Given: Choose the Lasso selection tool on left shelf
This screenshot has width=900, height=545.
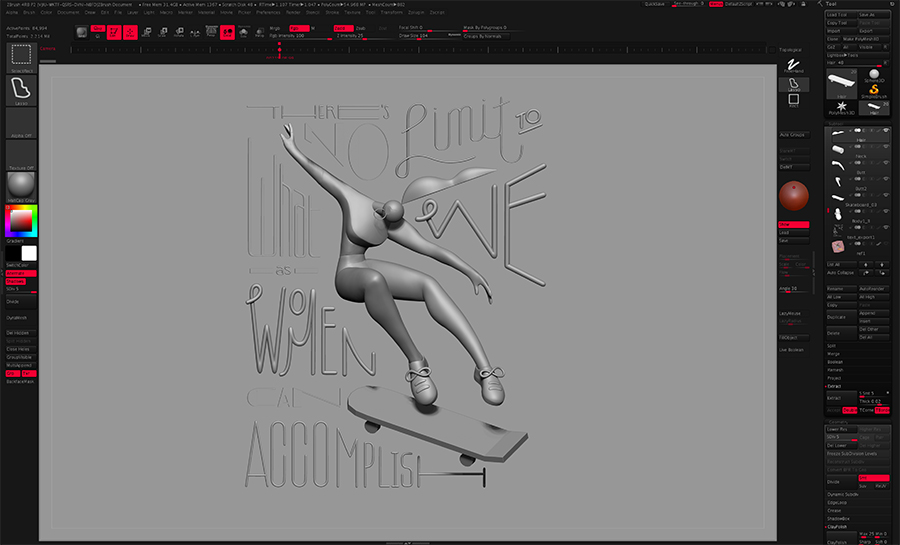Looking at the screenshot, I should [x=21, y=91].
